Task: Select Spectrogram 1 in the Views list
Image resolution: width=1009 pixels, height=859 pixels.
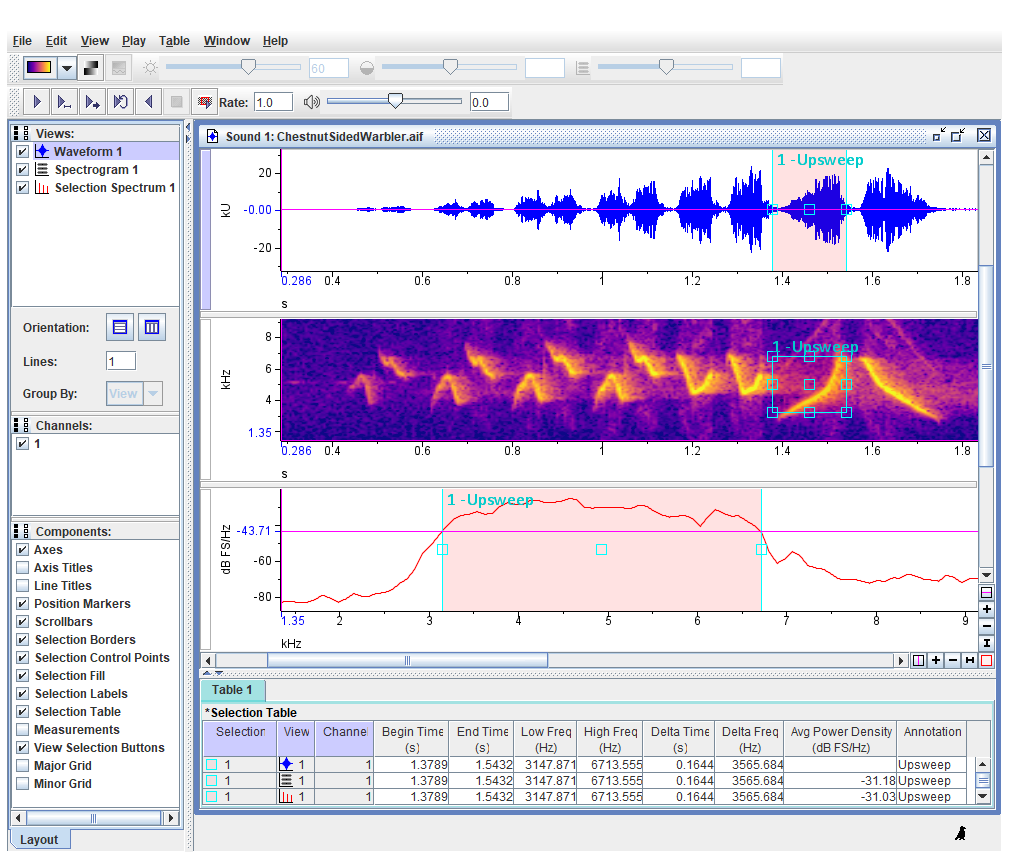Action: point(96,169)
